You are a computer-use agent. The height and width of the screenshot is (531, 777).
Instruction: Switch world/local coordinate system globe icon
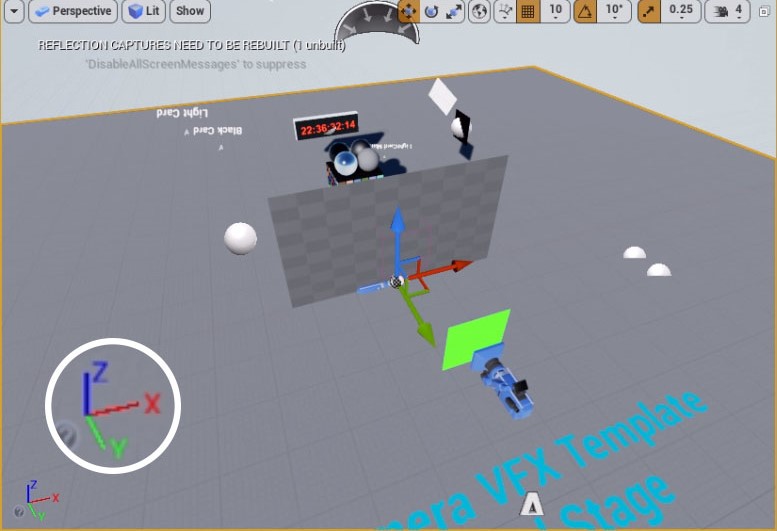[479, 11]
